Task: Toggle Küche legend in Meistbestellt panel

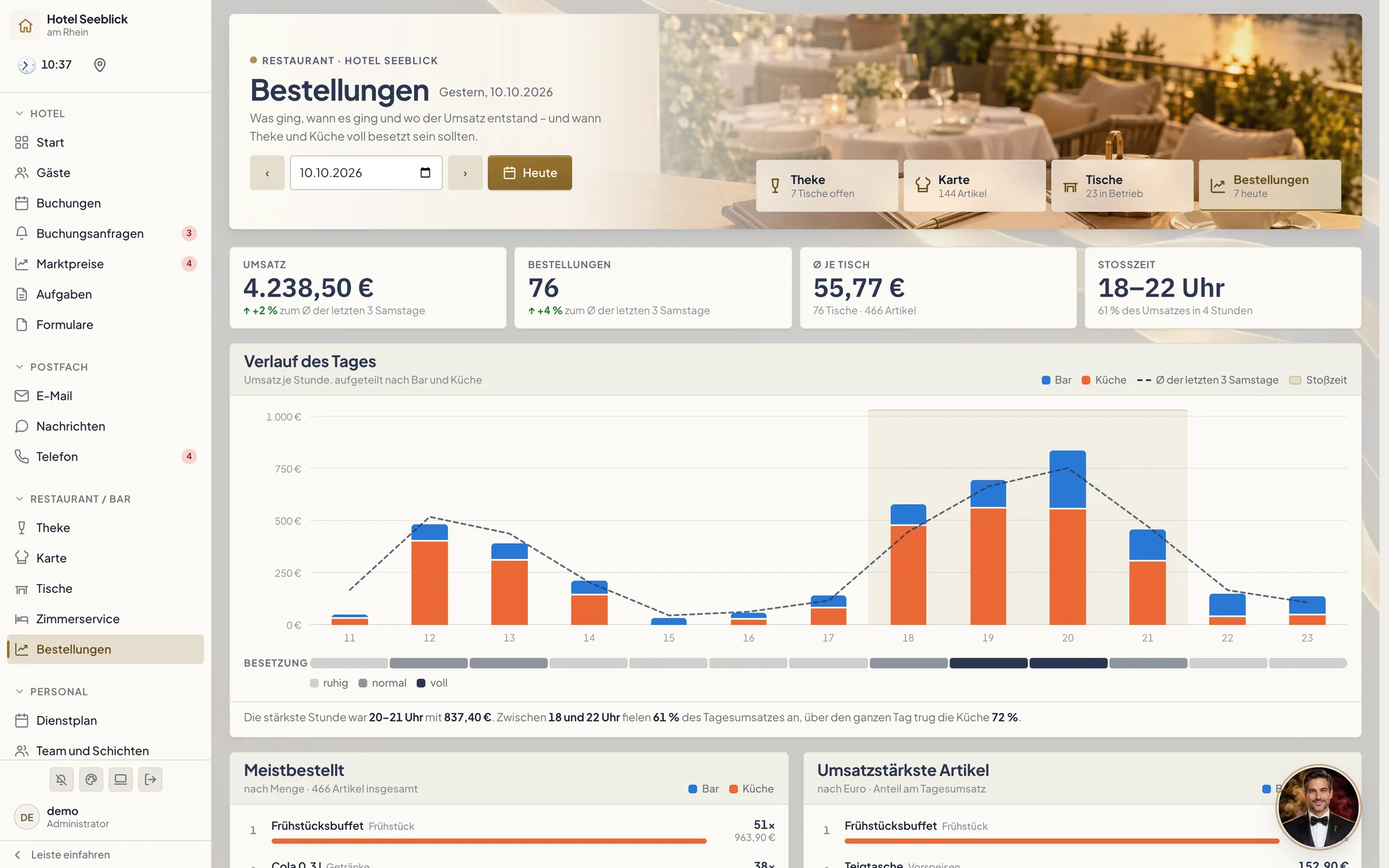Action: [751, 789]
